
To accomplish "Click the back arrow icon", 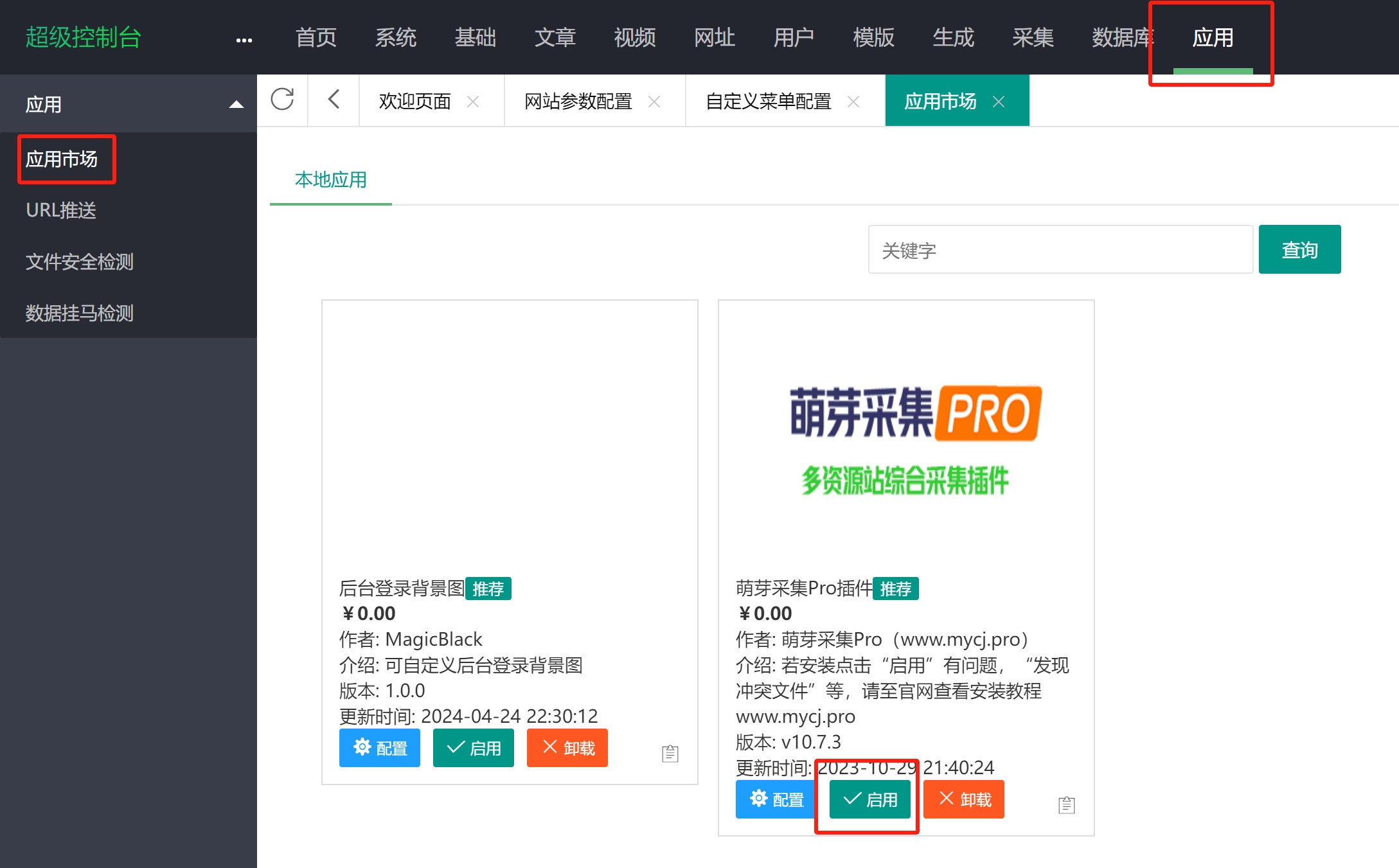I will pos(334,100).
